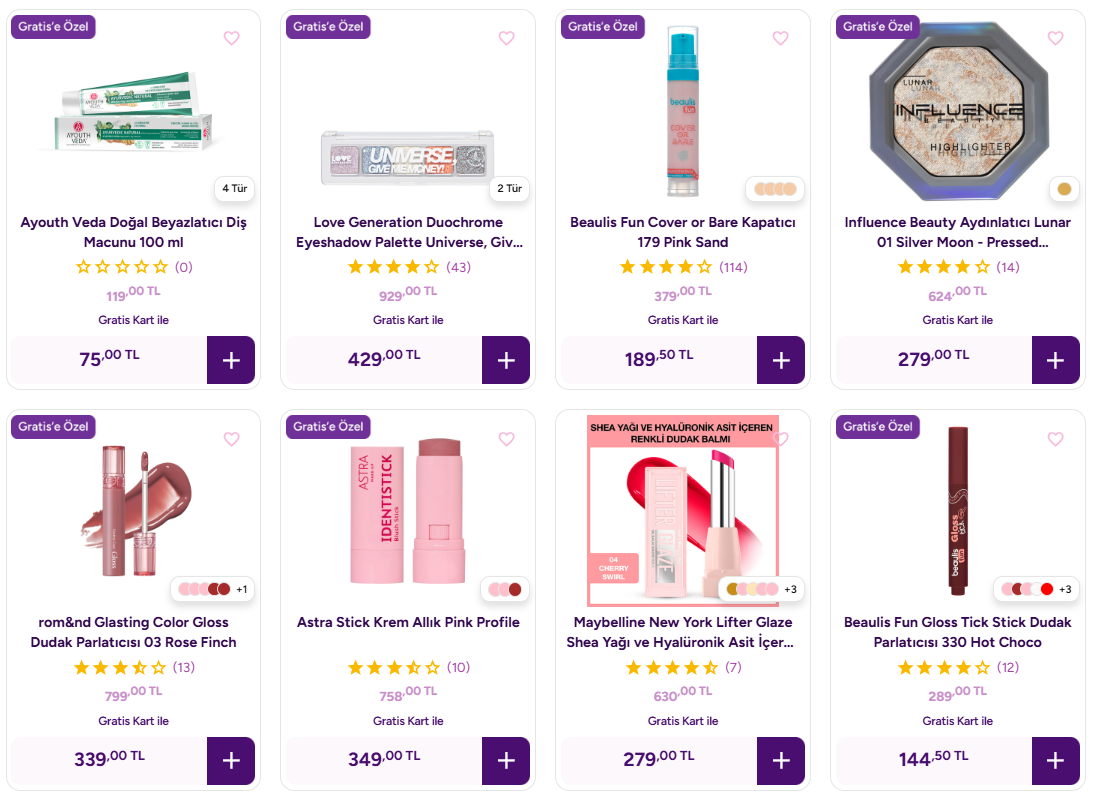Image resolution: width=1104 pixels, height=798 pixels.
Task: Open Beaulis Fun Cover or Bare product title
Action: 683,232
